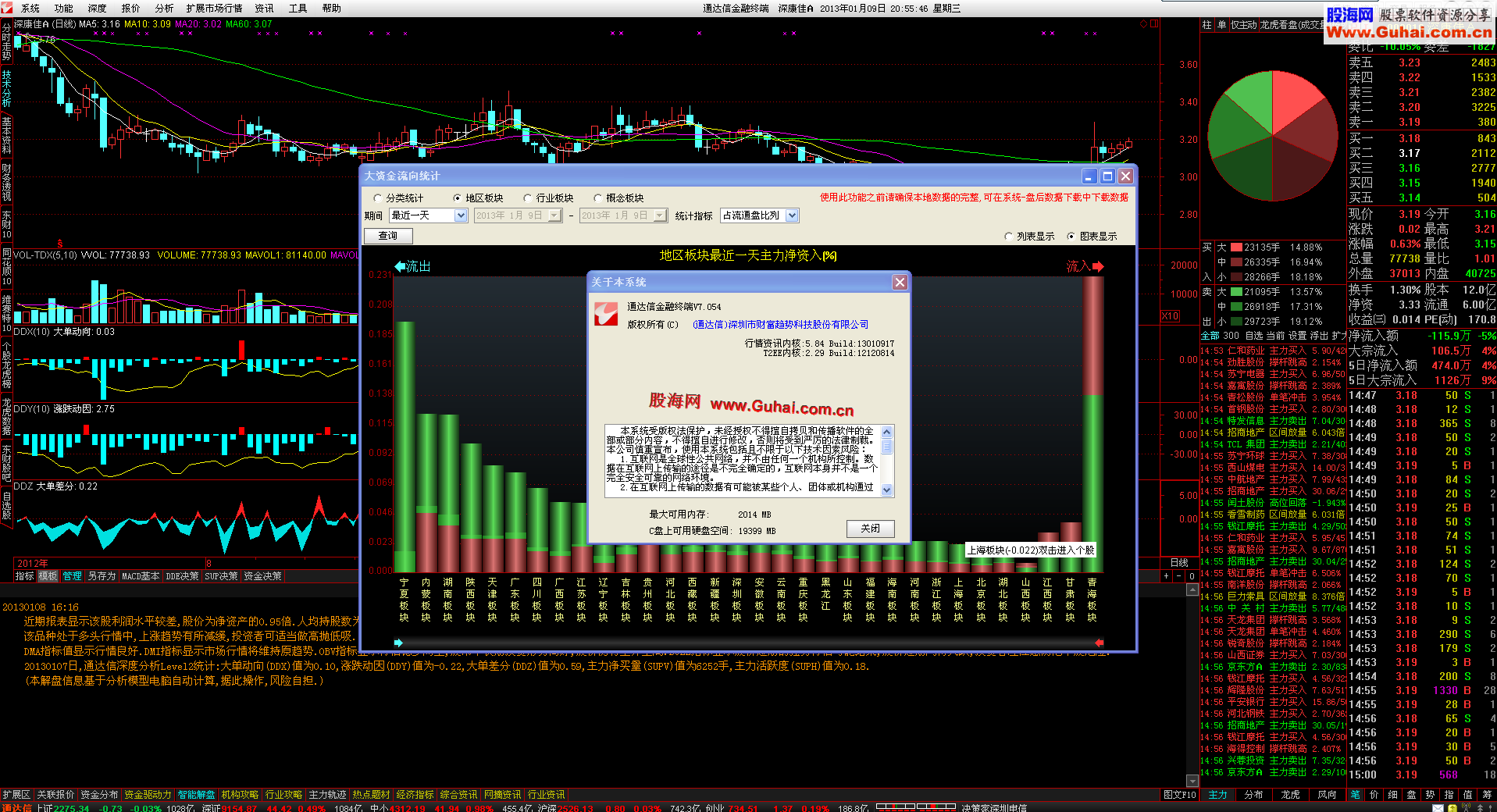Click the cyan arrow at chart scrollbar left end
The image size is (1497, 812).
398,643
